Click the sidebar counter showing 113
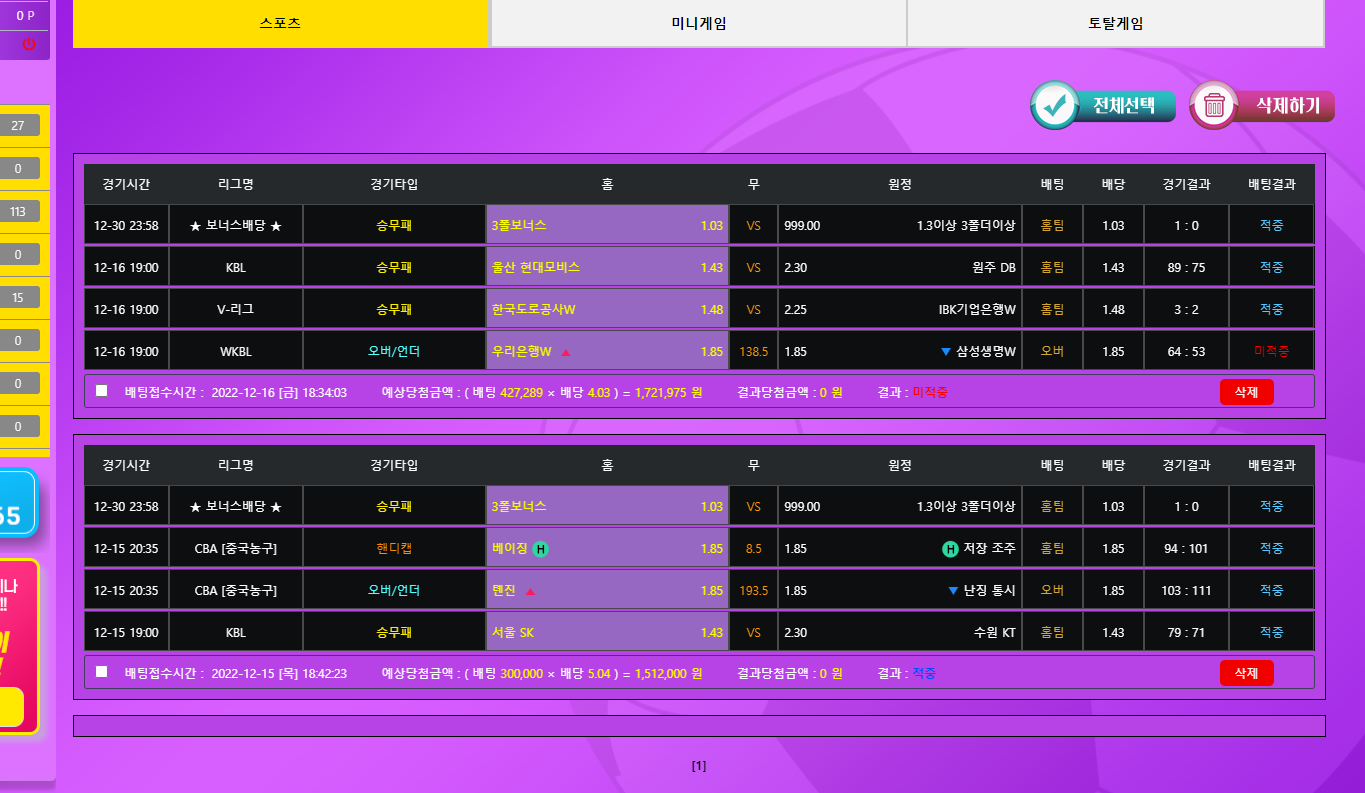 tap(19, 211)
